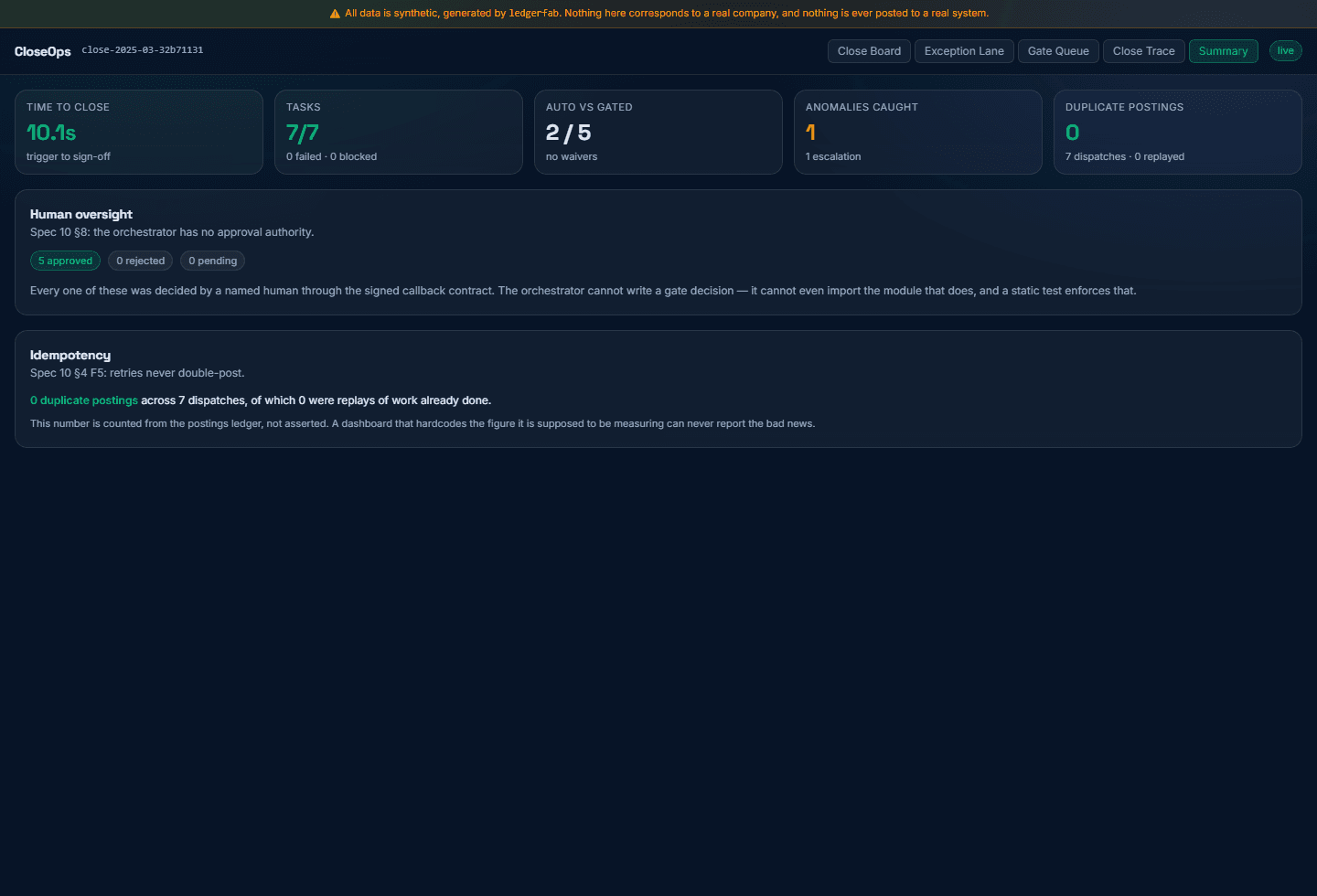Click 'Spec 10 §4 F5' retries line
Viewport: 1317px width, 896px height.
[x=137, y=373]
